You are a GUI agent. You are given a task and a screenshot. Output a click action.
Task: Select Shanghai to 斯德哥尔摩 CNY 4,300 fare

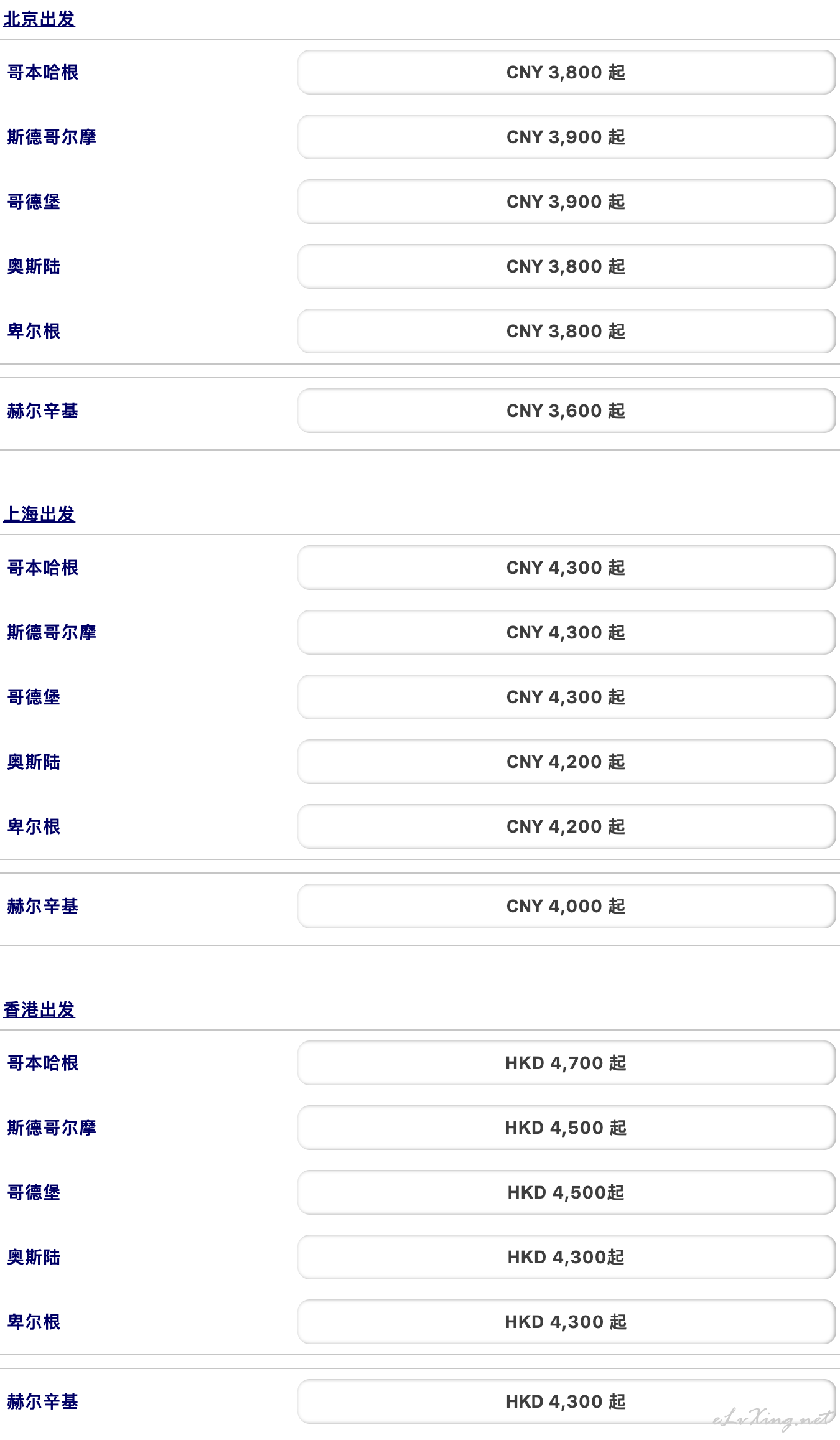point(566,632)
